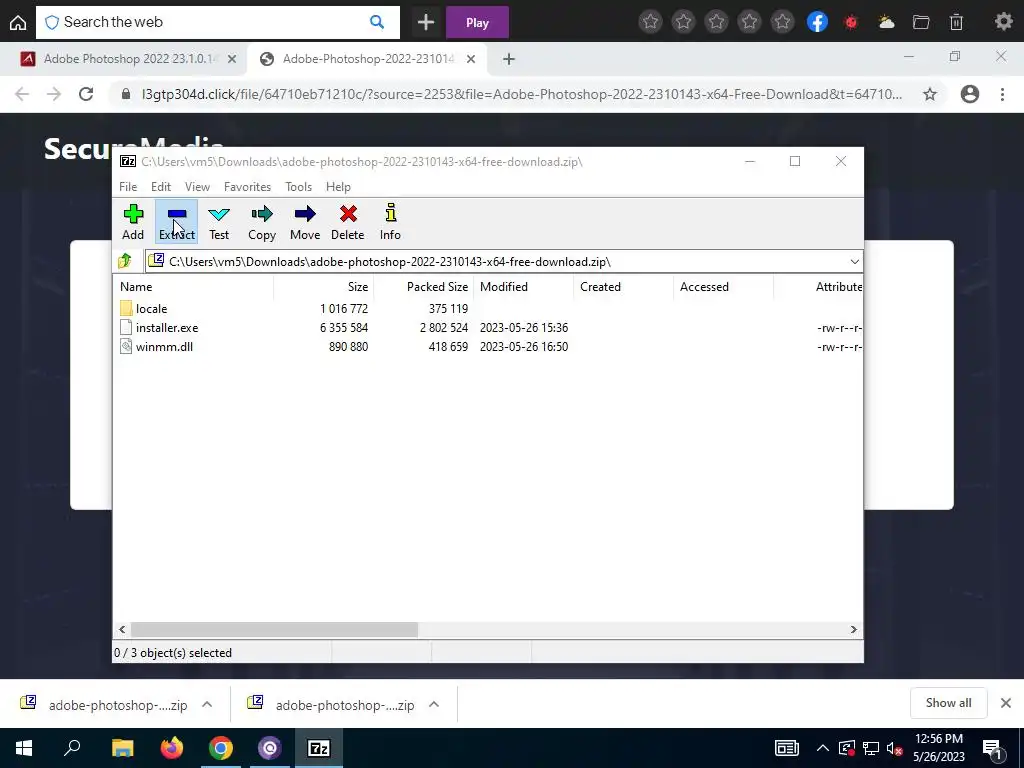The height and width of the screenshot is (768, 1024).
Task: Click the purple Play button
Action: click(x=477, y=22)
